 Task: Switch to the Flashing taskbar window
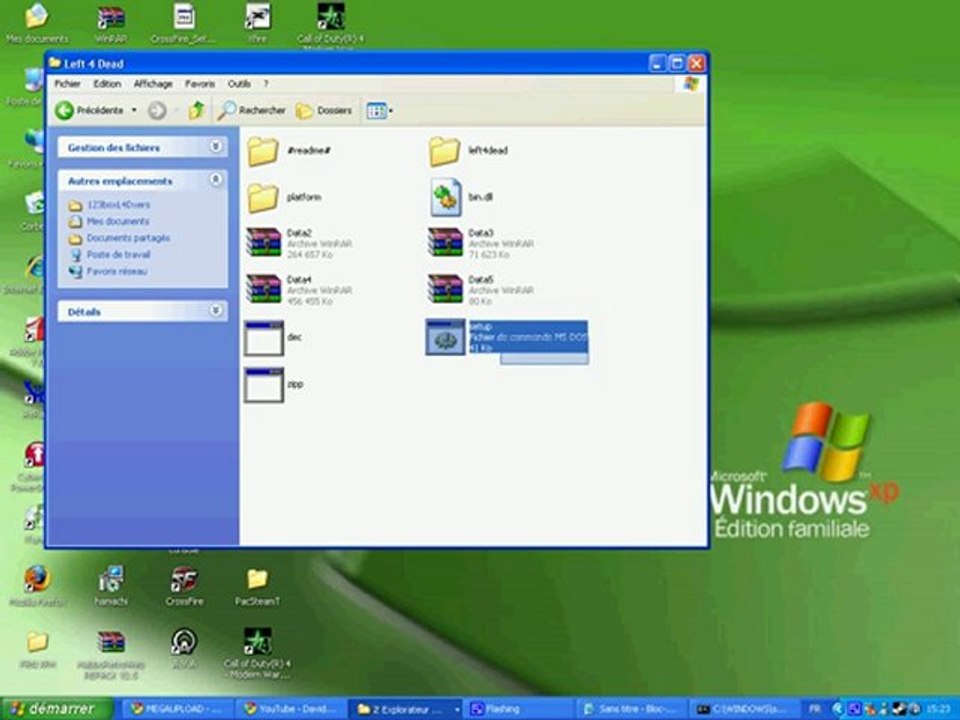[519, 709]
